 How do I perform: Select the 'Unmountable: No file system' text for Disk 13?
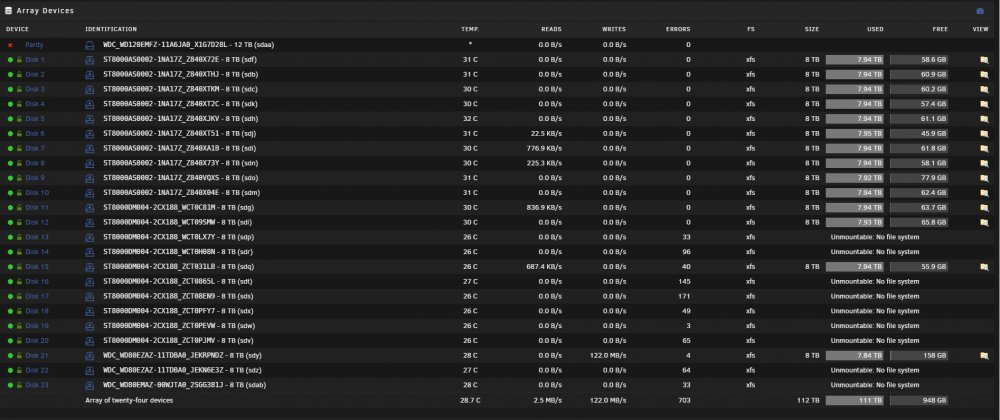pyautogui.click(x=875, y=237)
